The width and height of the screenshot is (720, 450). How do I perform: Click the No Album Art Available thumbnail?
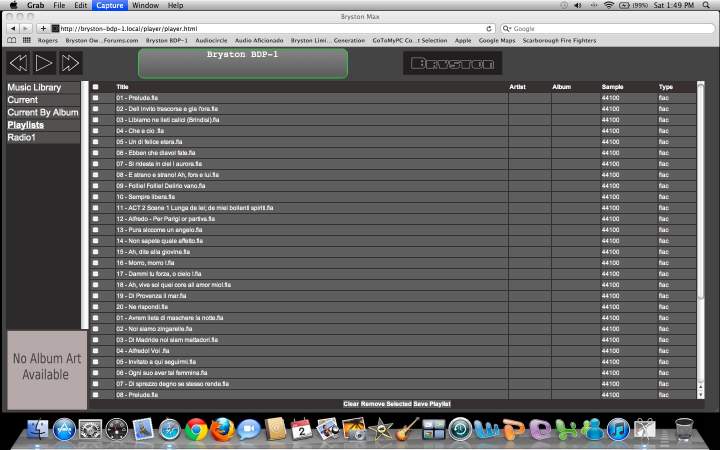(47, 370)
